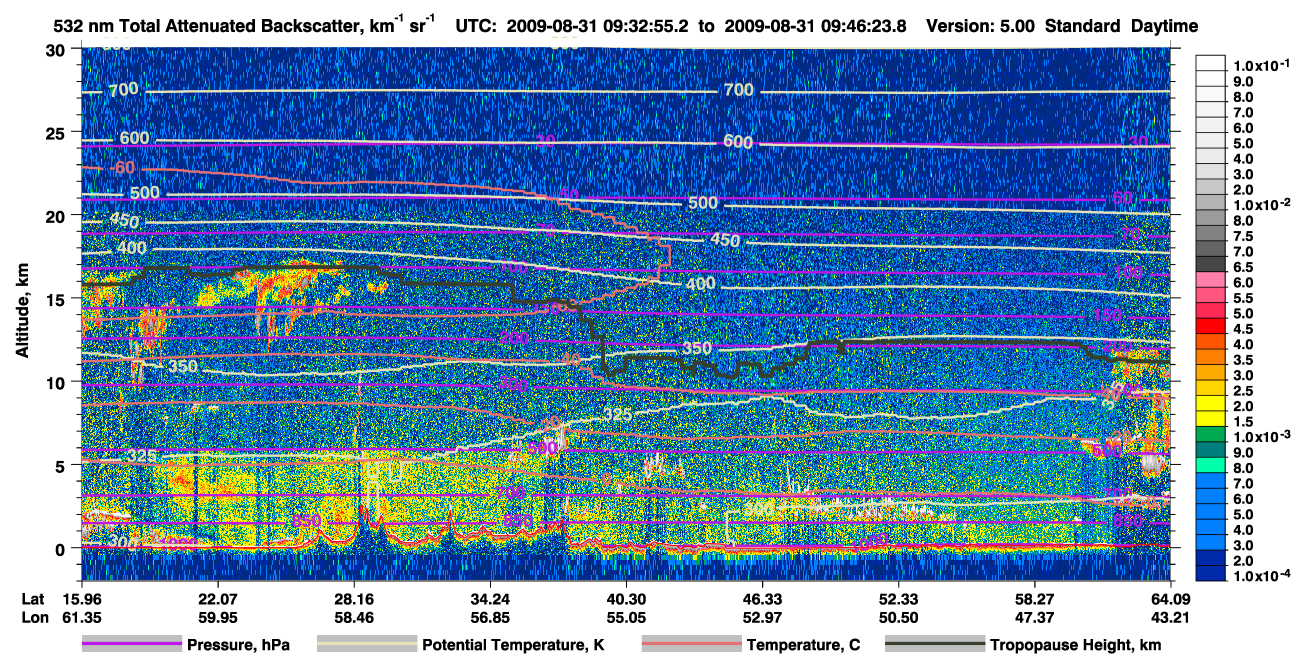The width and height of the screenshot is (1300, 667).
Task: Click the dark Tropopause Height legend line
Action: tap(936, 645)
